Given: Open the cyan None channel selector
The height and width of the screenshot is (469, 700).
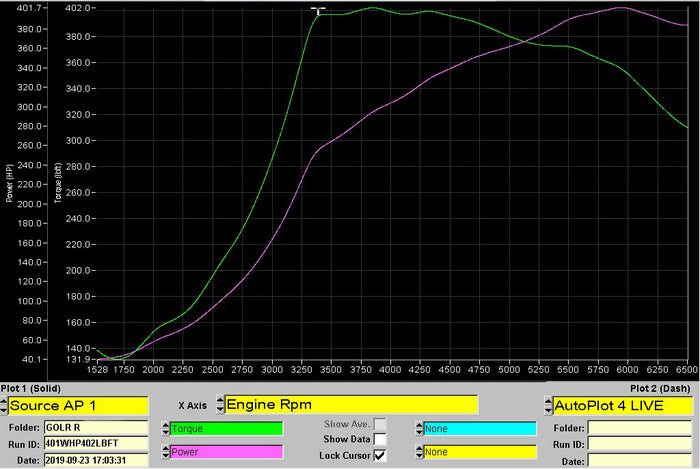Looking at the screenshot, I should (478, 428).
